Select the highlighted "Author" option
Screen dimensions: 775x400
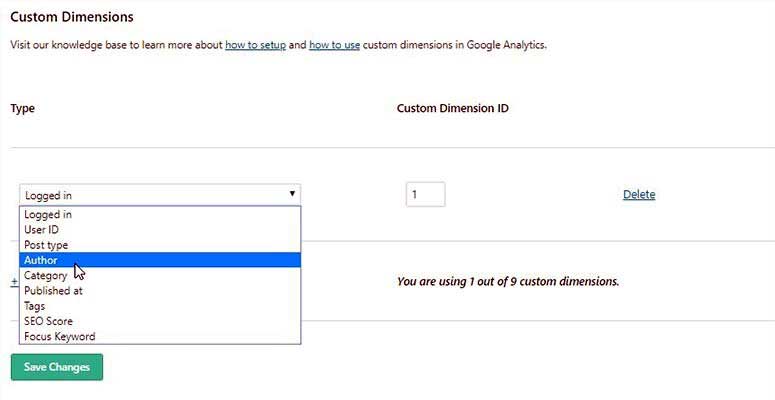tap(41, 260)
